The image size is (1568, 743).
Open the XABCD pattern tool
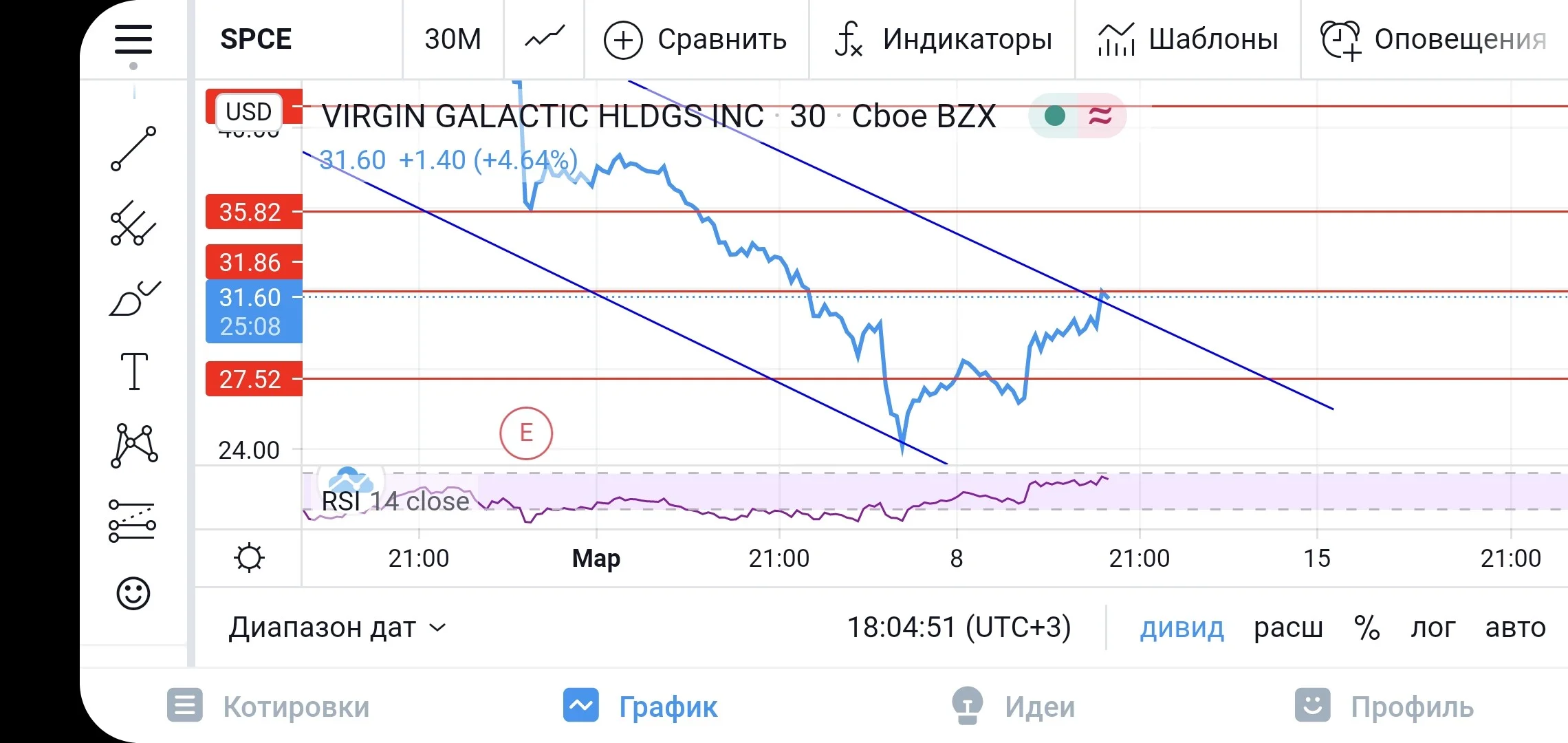(x=134, y=446)
